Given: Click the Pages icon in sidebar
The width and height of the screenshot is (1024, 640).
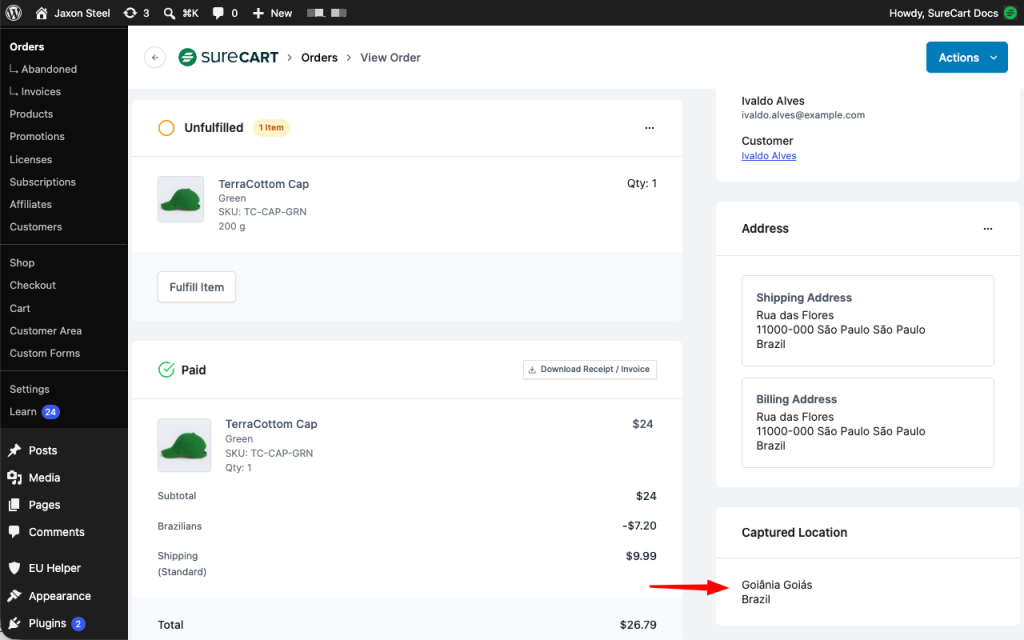Looking at the screenshot, I should [x=14, y=505].
